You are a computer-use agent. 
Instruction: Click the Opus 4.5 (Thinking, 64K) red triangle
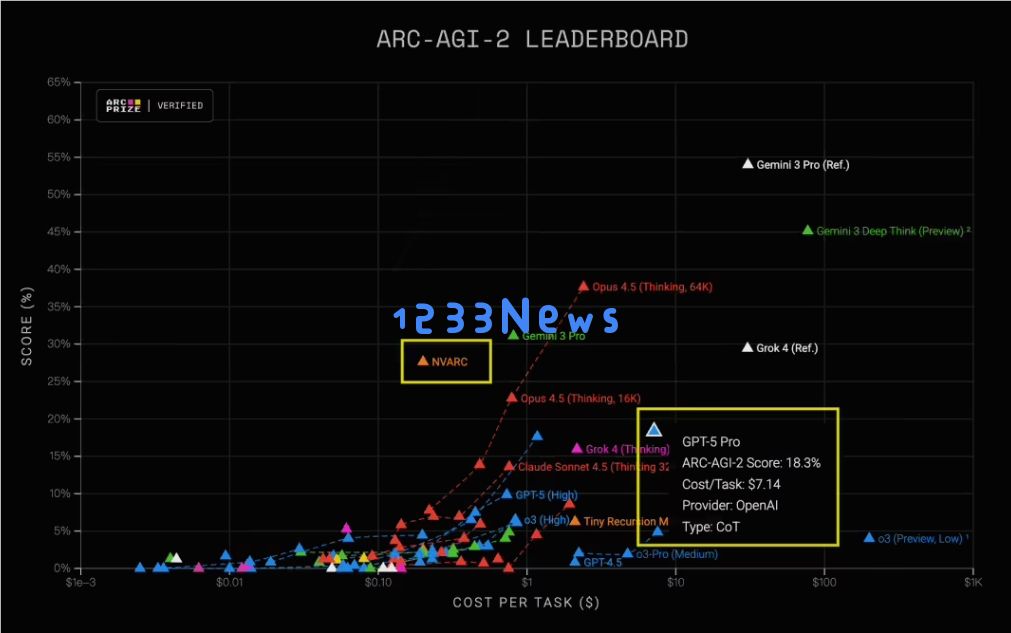click(584, 286)
